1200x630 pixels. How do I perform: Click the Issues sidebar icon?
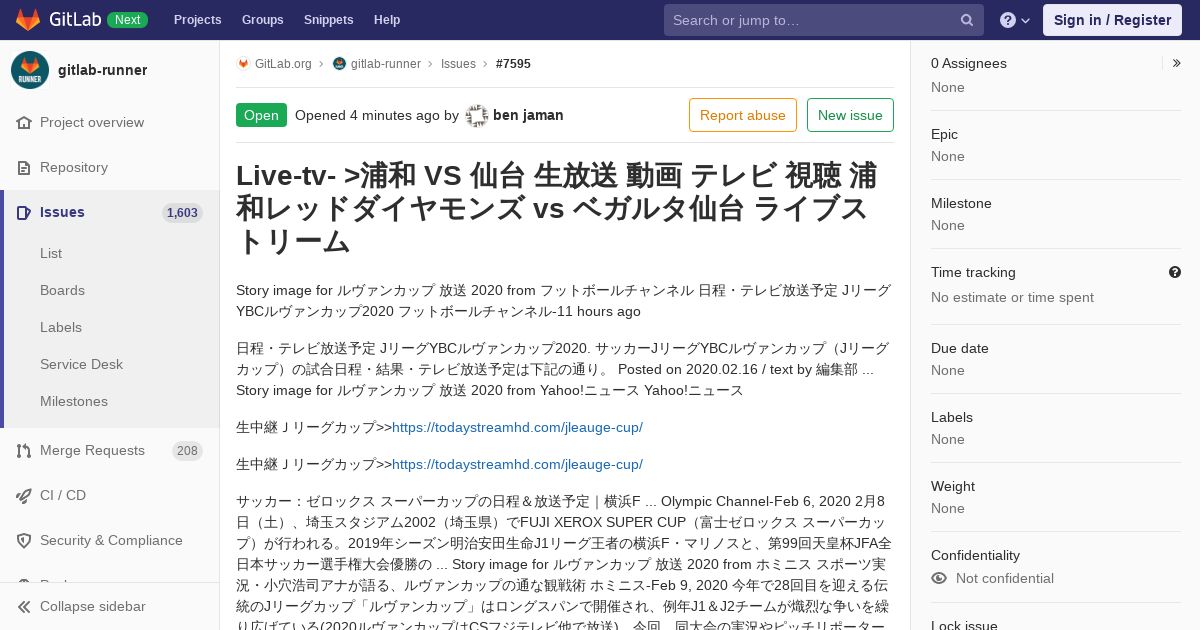(24, 213)
